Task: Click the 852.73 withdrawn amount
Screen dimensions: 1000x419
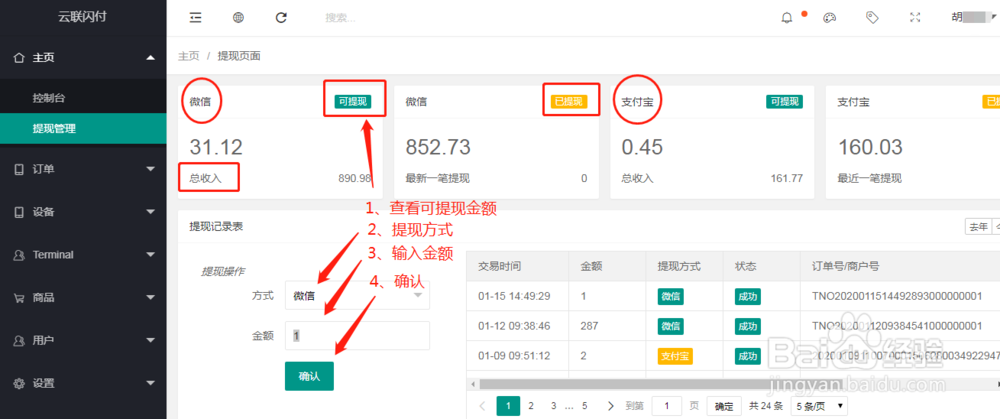Action: tap(438, 147)
